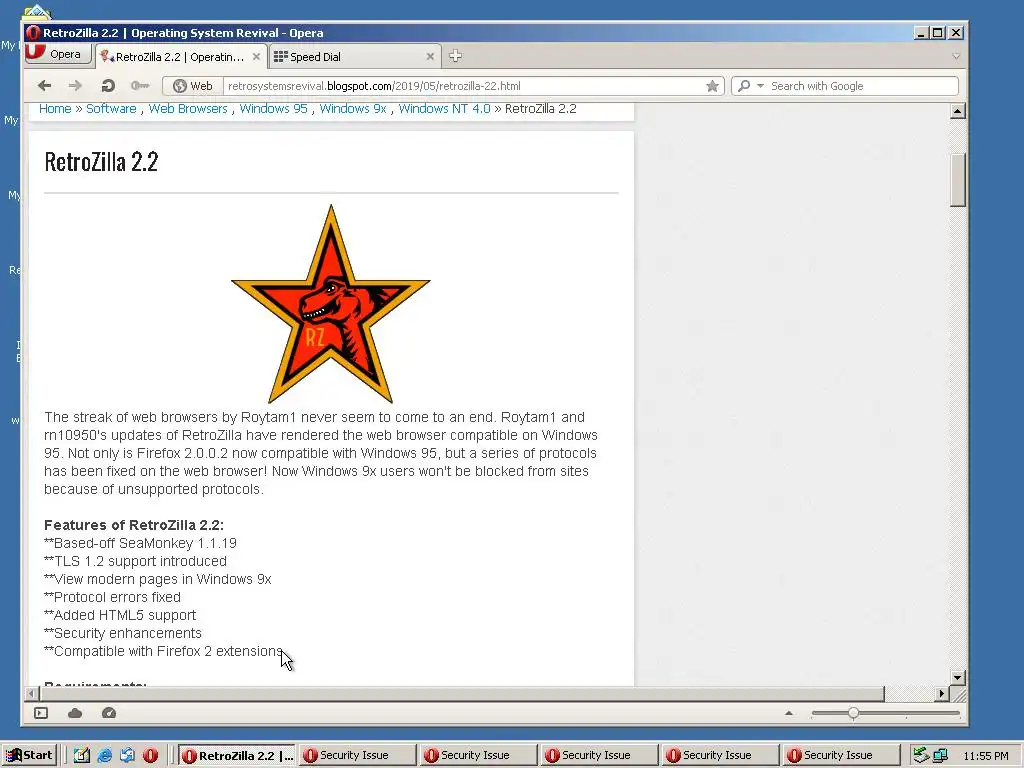Click the Based-off SeaMonkey 1.1.19 line
Image resolution: width=1024 pixels, height=768 pixels.
(140, 543)
